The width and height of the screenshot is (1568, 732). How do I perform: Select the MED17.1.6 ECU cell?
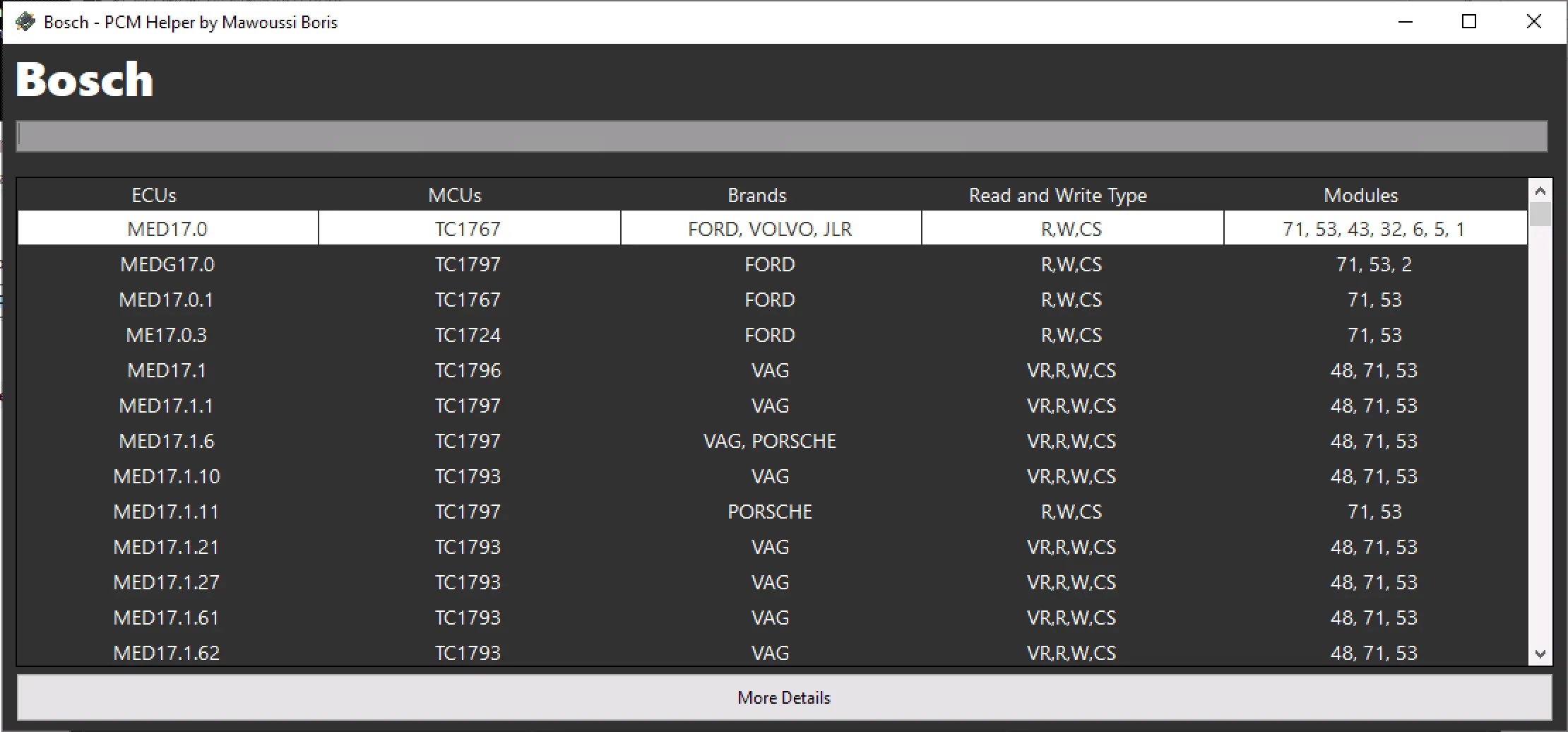[x=167, y=441]
